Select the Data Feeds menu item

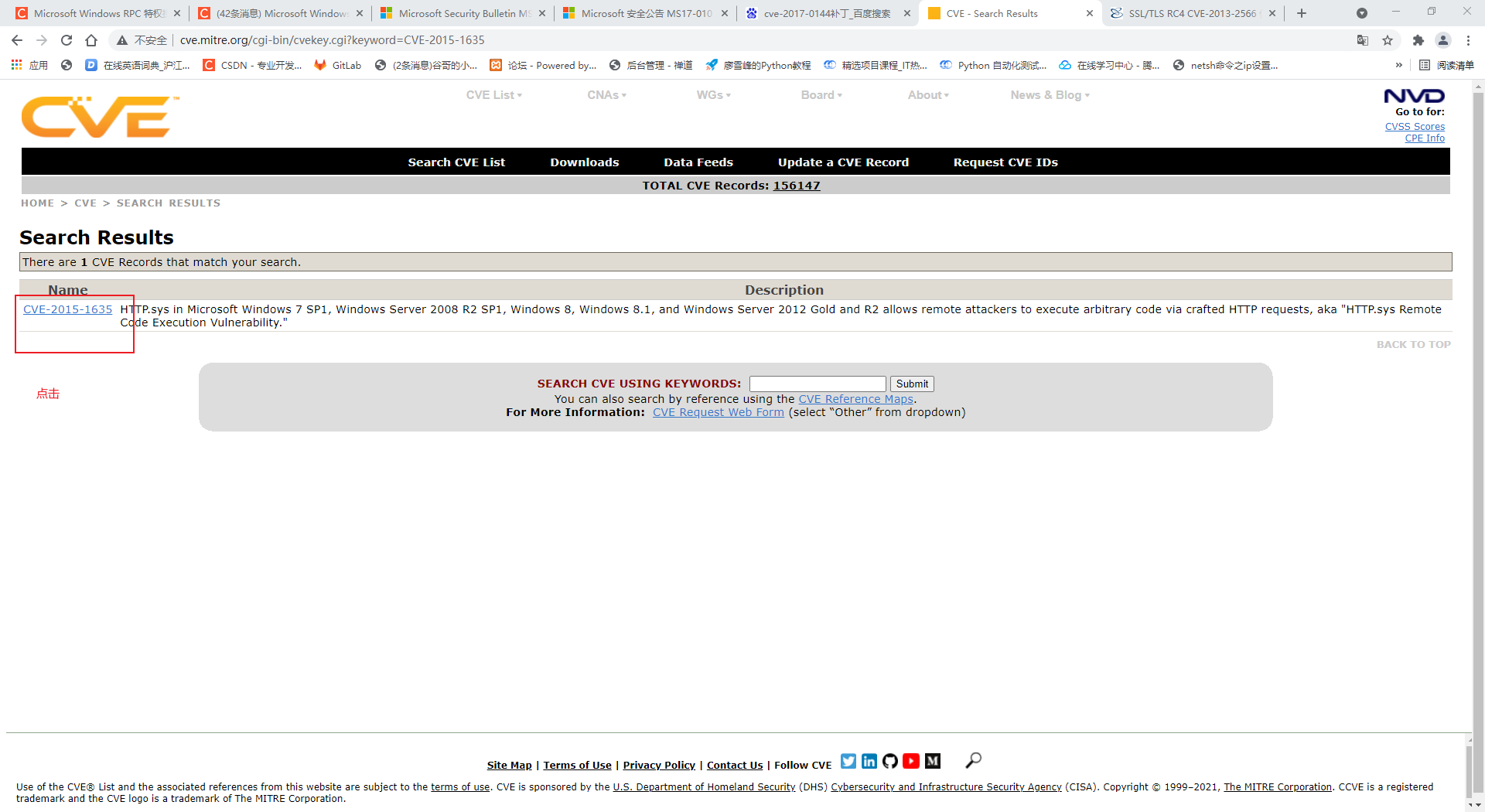point(698,162)
